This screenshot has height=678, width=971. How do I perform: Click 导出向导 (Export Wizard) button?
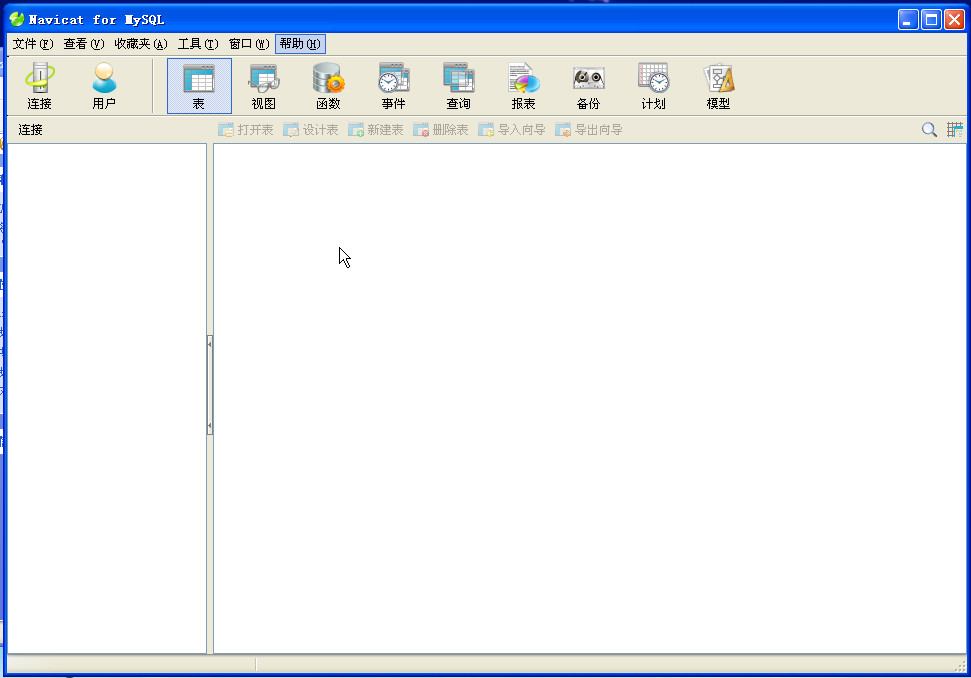point(589,129)
